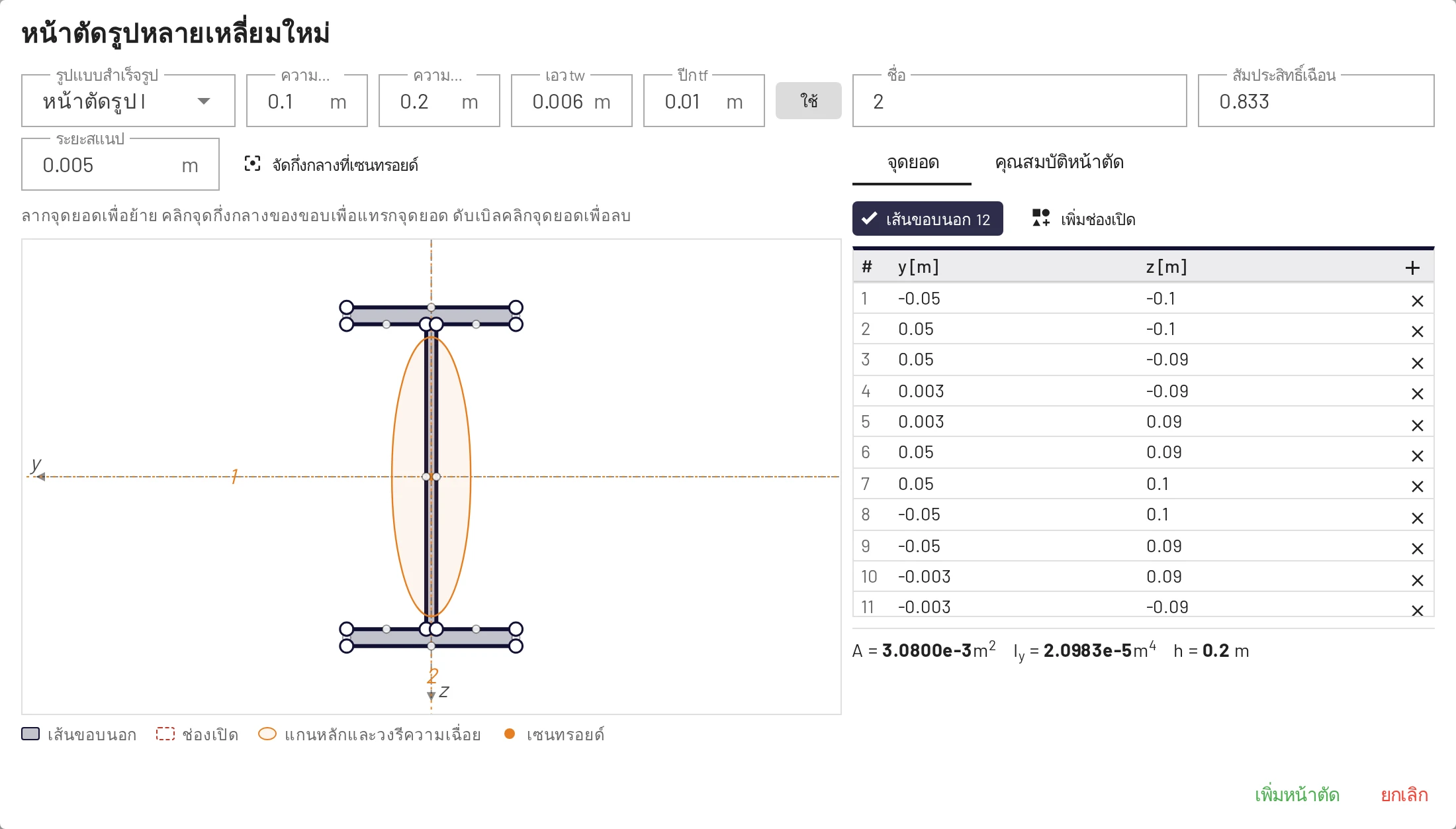The width and height of the screenshot is (1456, 829).
Task: Delete vertex row 9
Action: (x=1417, y=549)
